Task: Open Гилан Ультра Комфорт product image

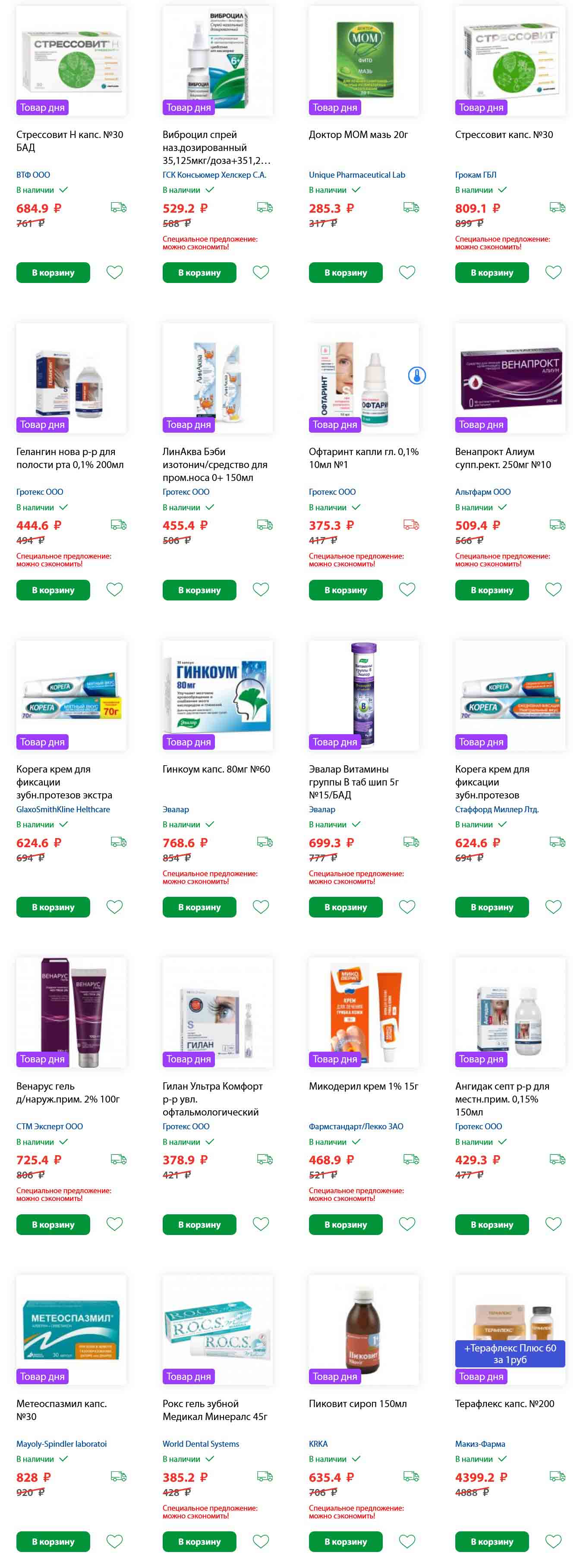Action: pos(217,1012)
